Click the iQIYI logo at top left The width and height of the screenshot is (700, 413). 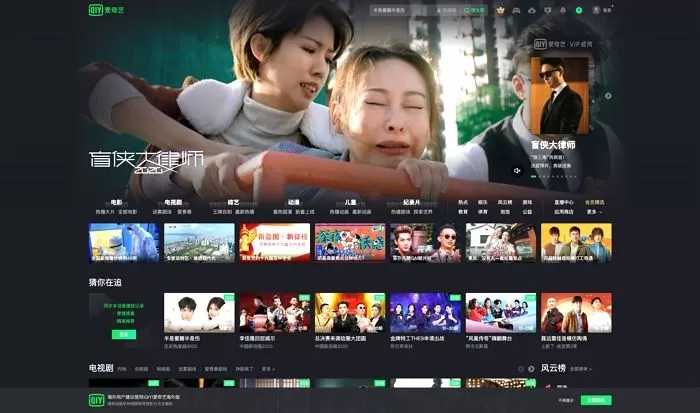click(106, 9)
